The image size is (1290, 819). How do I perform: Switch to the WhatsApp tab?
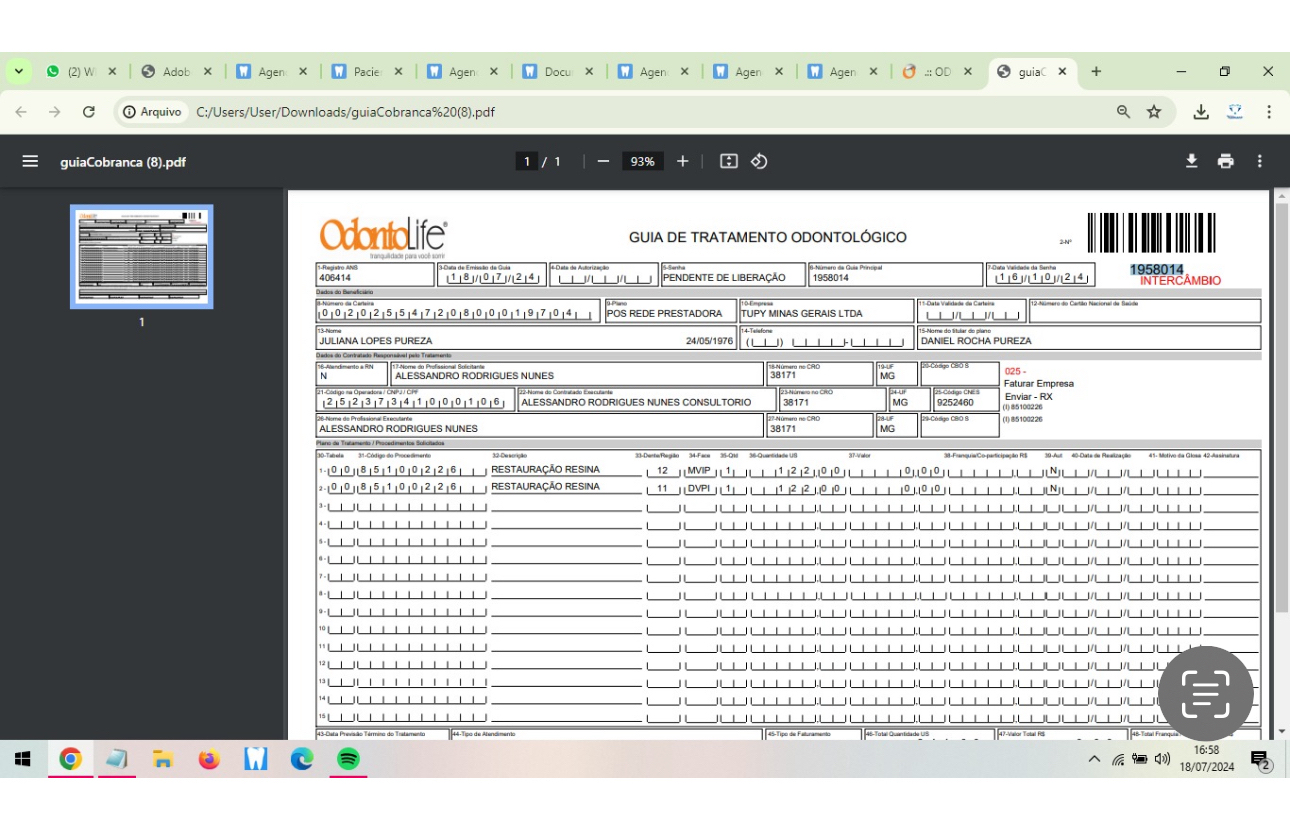click(72, 72)
